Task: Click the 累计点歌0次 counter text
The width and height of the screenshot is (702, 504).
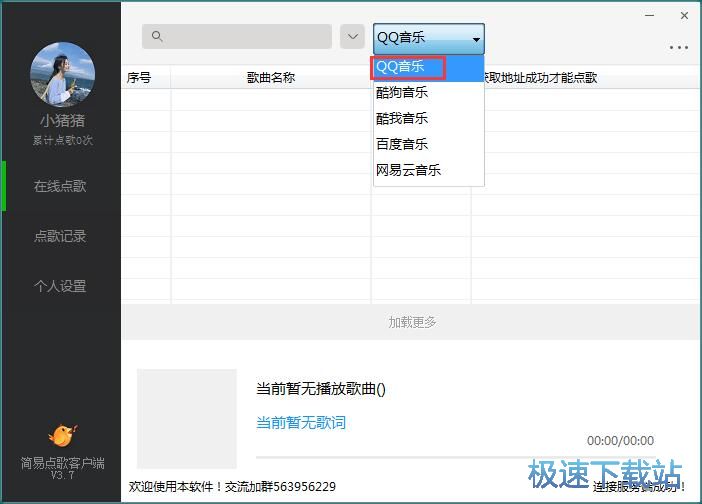Action: tap(63, 141)
